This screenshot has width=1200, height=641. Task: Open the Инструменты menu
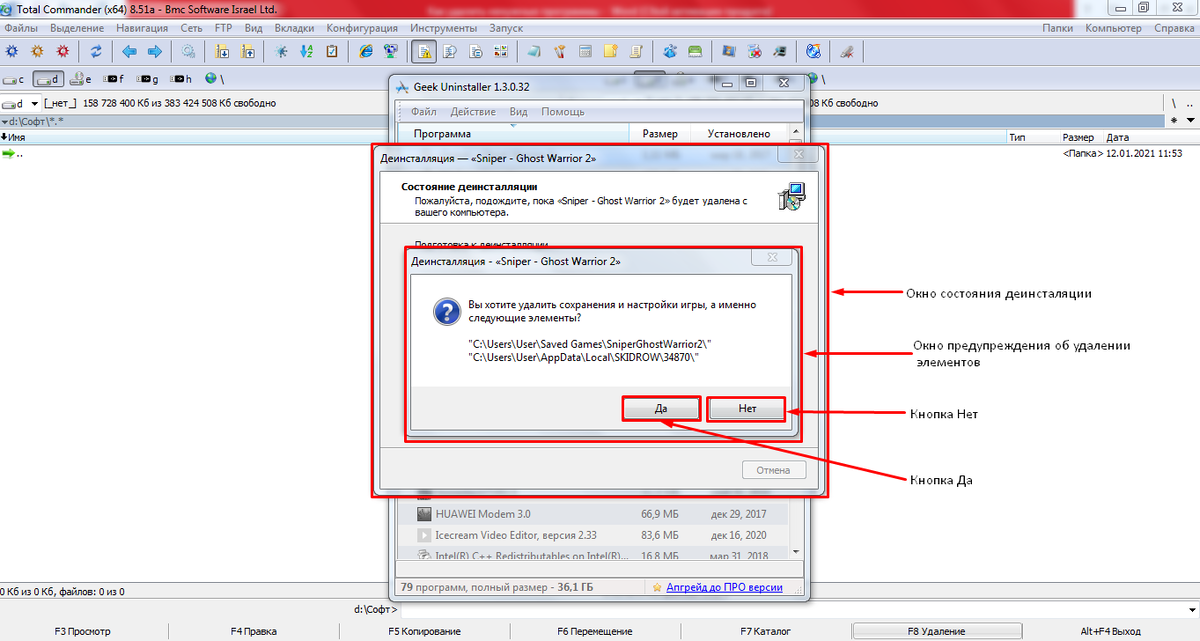pos(443,28)
